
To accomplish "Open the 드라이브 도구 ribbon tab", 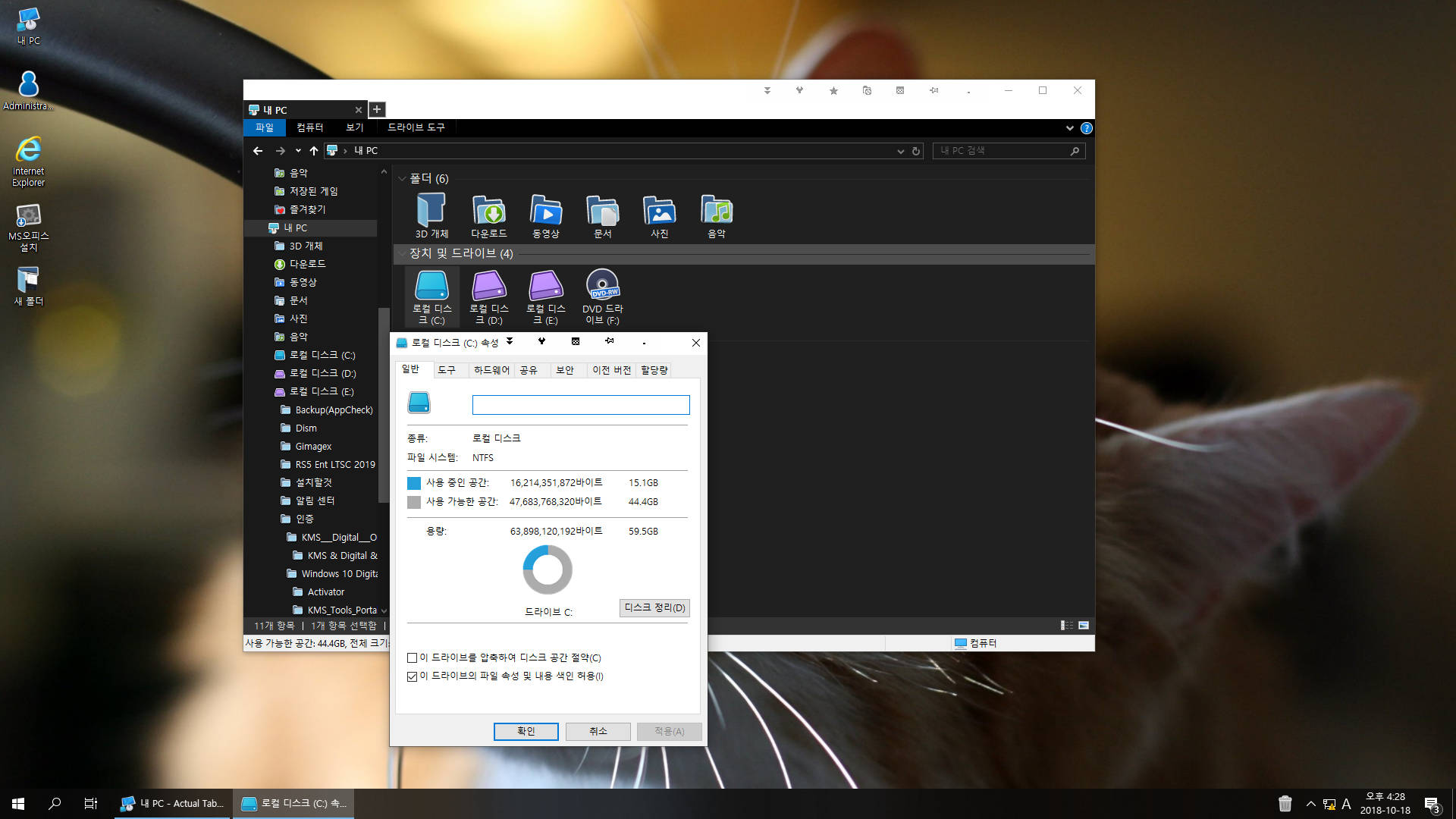I will click(416, 127).
